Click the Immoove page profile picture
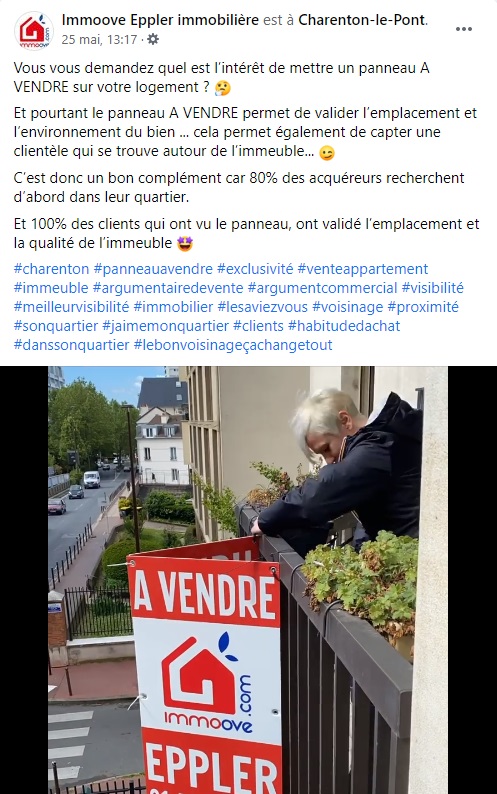 33,30
